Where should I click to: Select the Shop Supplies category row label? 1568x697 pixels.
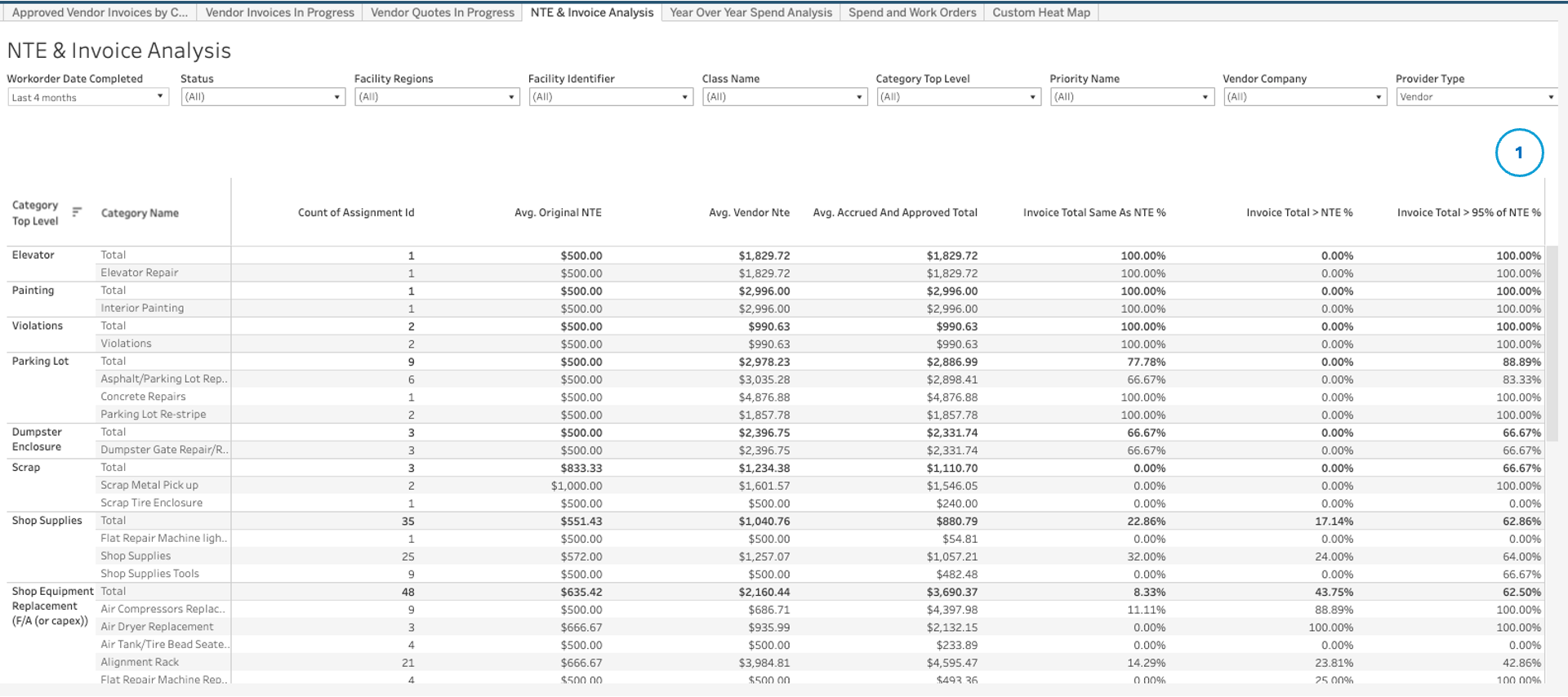(47, 521)
